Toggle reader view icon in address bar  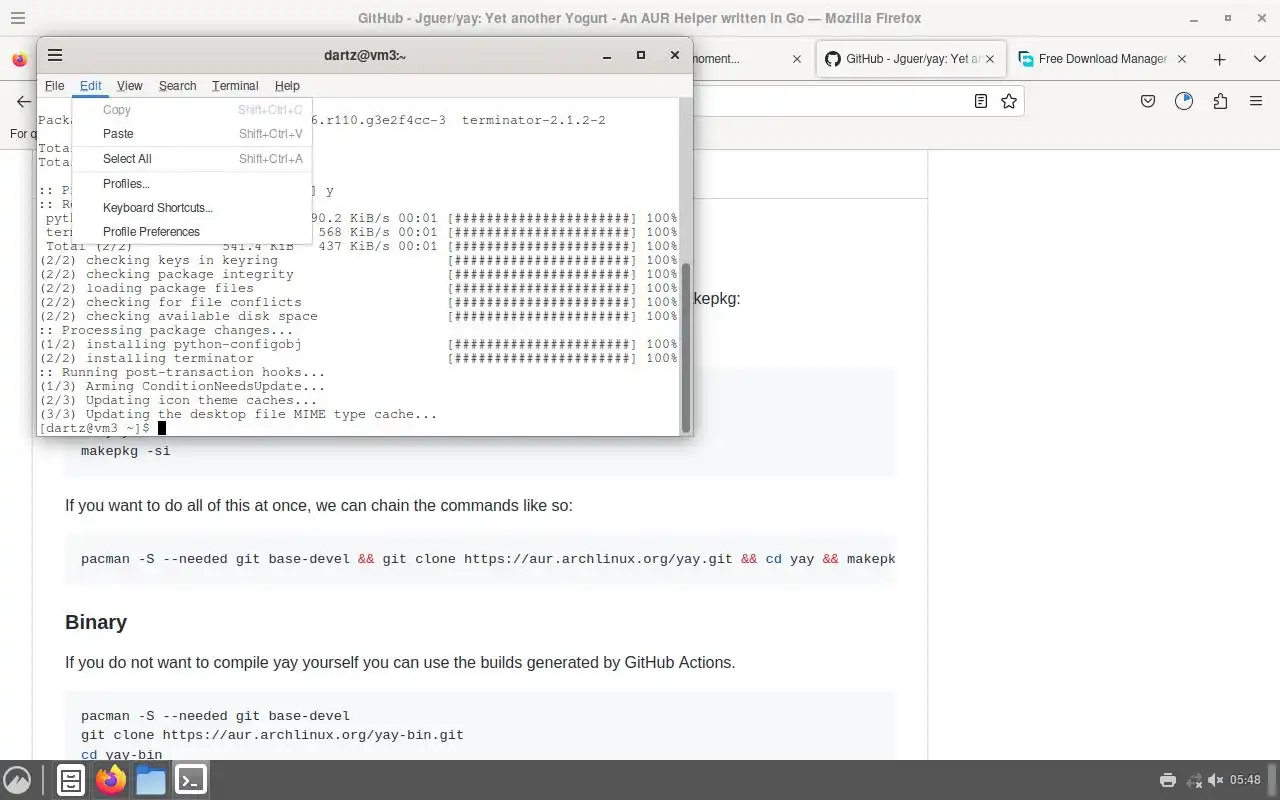click(981, 101)
